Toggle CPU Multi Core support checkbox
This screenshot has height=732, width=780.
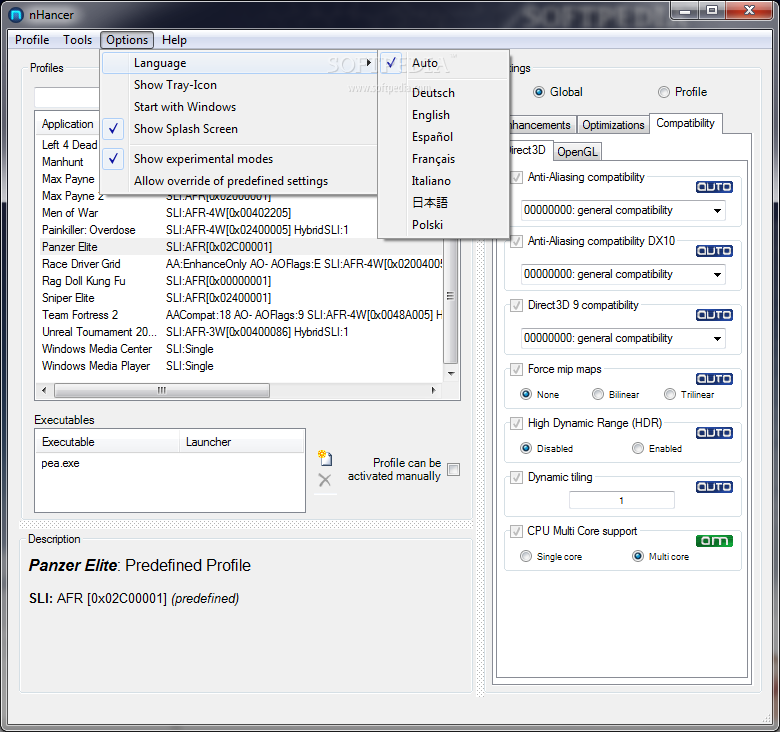point(516,531)
